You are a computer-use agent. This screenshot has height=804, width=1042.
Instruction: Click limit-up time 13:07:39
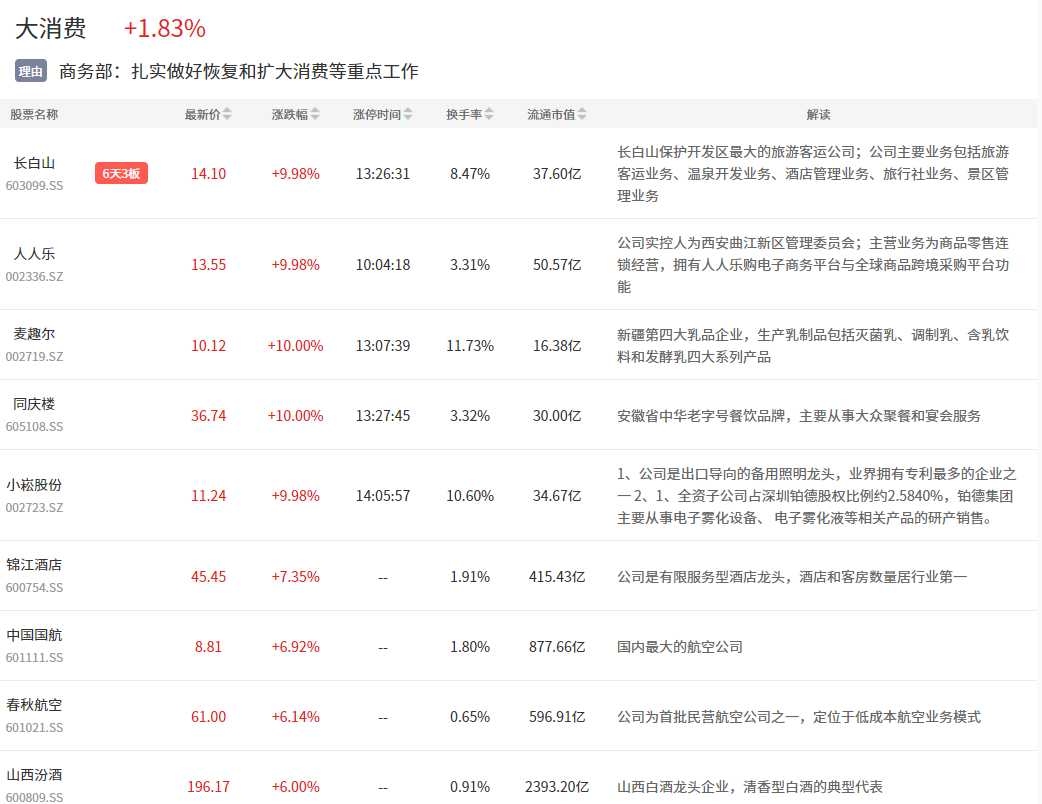coord(383,346)
